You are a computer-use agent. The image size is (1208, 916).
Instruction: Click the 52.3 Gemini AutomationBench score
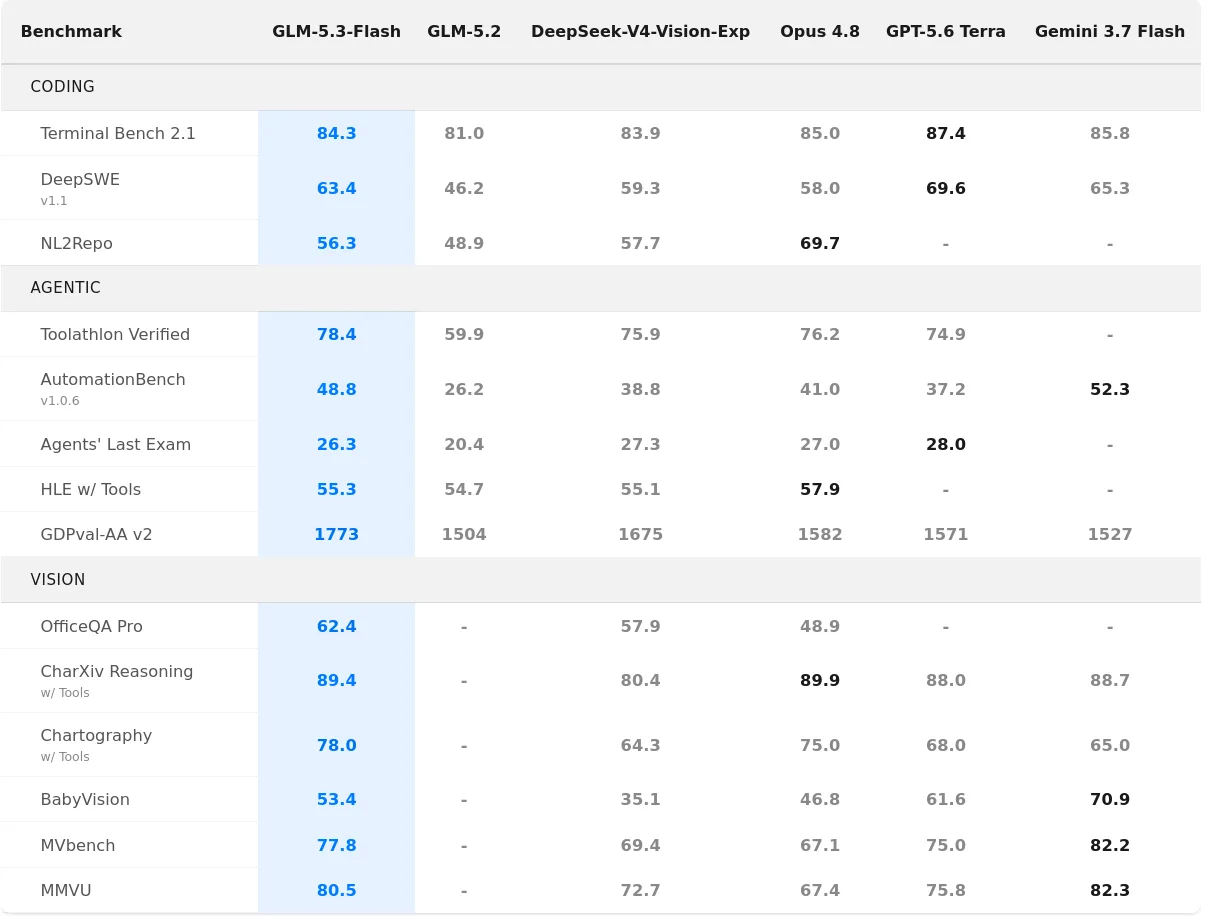click(x=1110, y=390)
